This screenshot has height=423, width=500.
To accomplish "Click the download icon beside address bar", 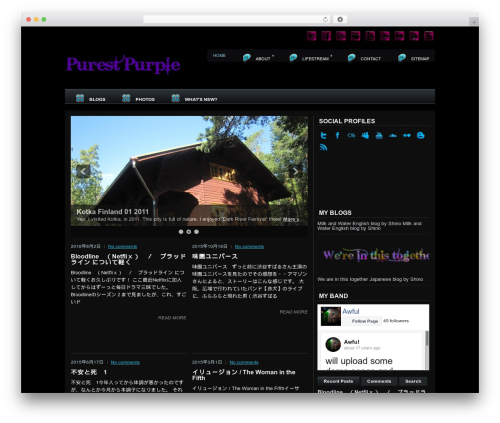I will tap(340, 19).
